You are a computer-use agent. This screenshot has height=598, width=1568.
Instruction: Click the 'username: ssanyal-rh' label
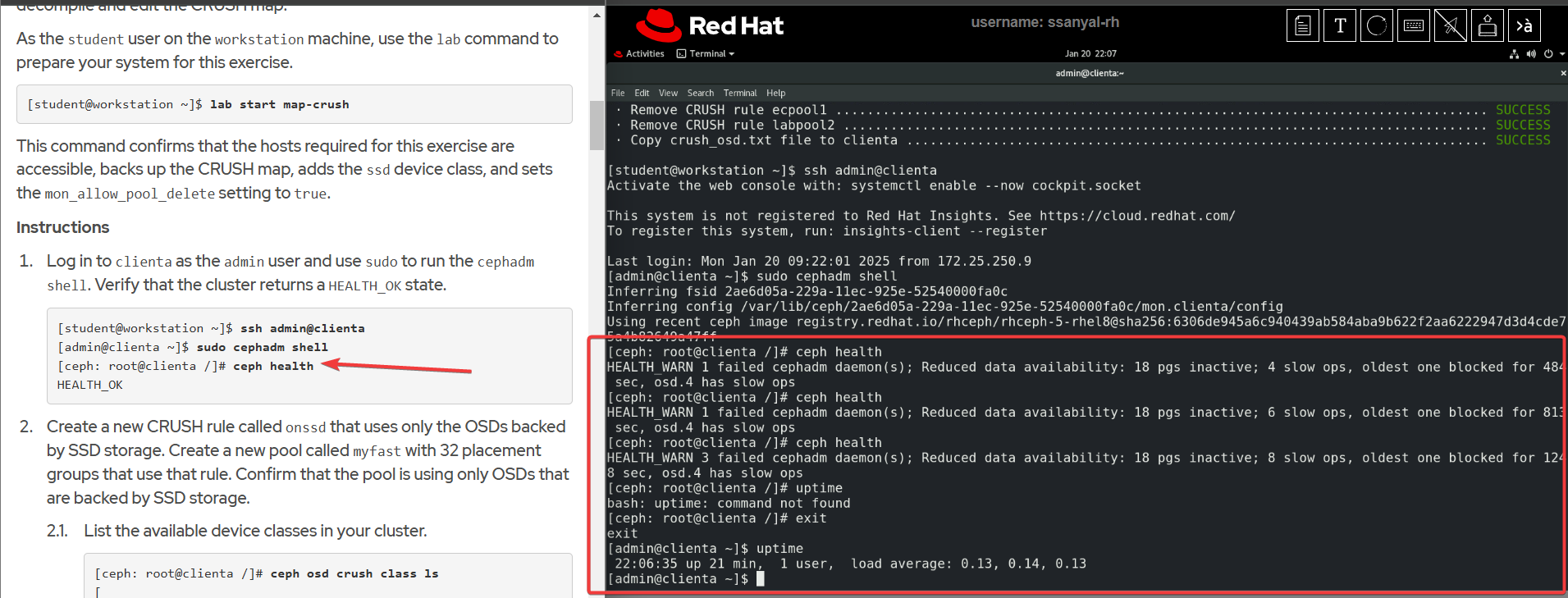point(1045,22)
